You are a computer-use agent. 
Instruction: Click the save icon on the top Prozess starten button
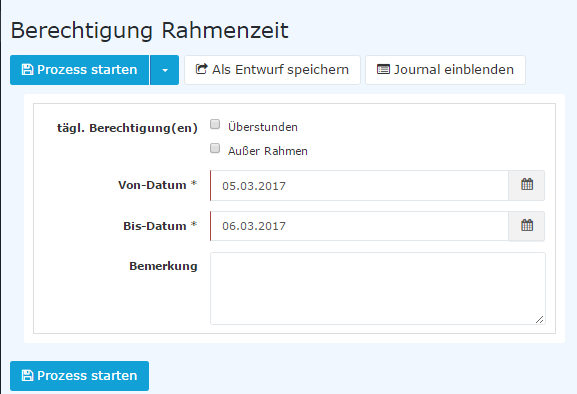[x=27, y=70]
